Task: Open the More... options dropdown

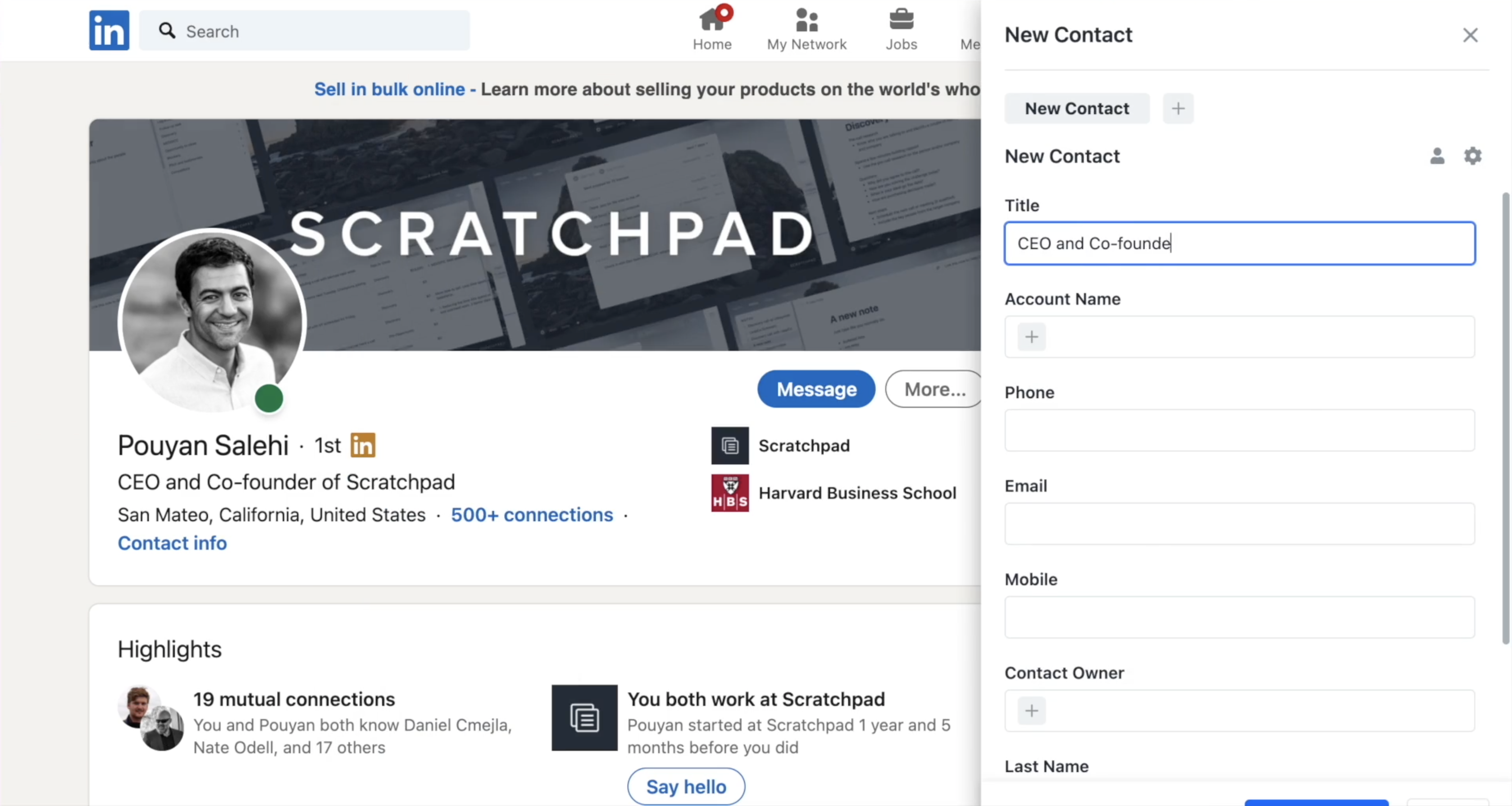Action: tap(934, 389)
